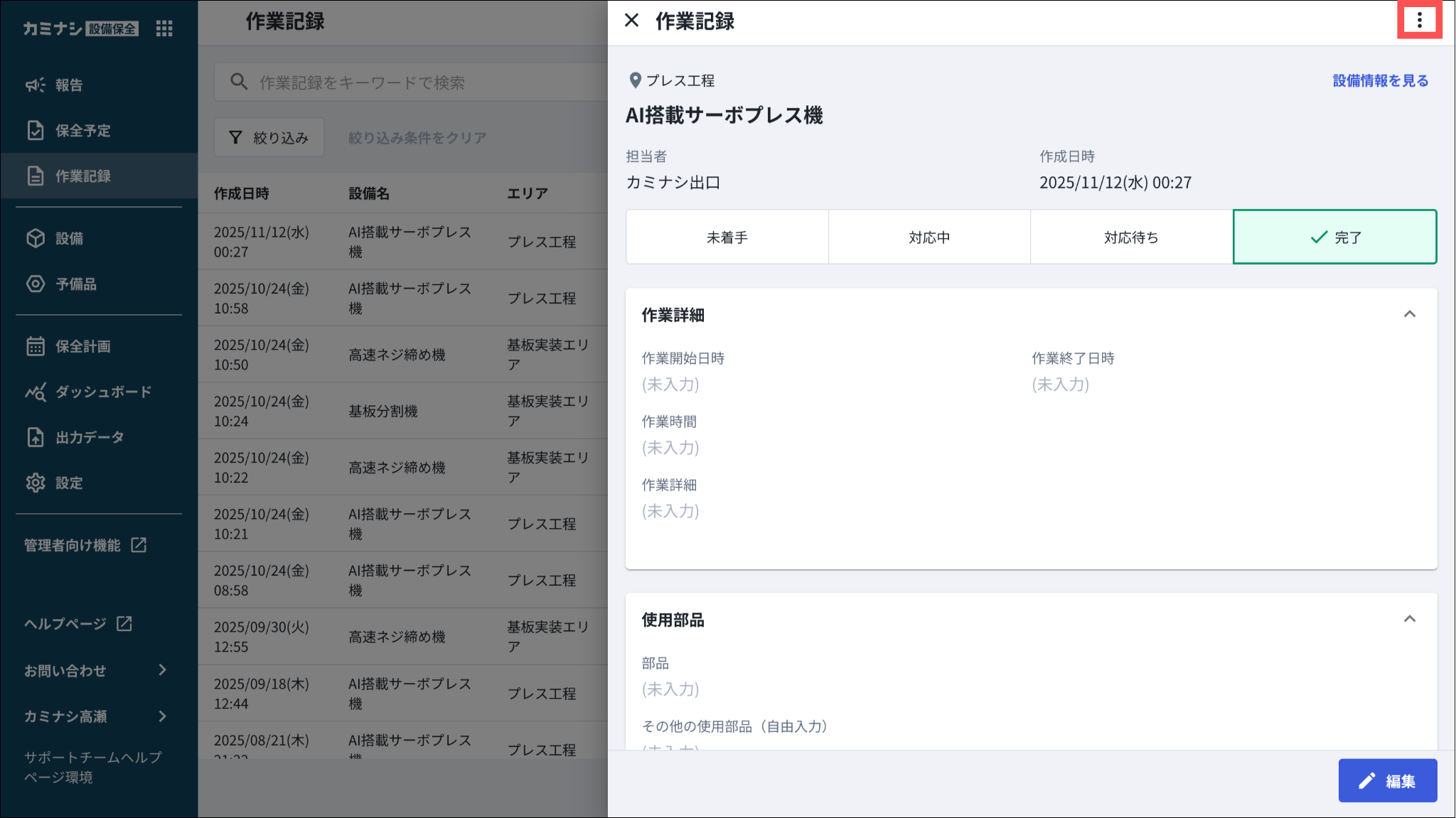Open the app switcher grid icon
1456x818 pixels.
(x=164, y=28)
